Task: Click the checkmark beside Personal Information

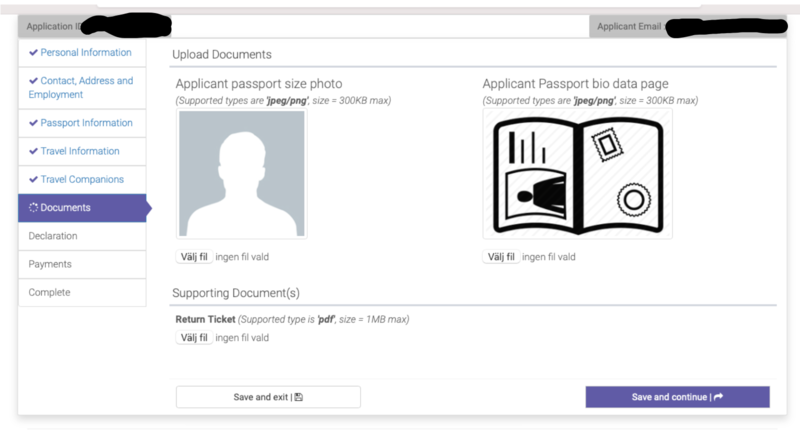Action: (34, 52)
